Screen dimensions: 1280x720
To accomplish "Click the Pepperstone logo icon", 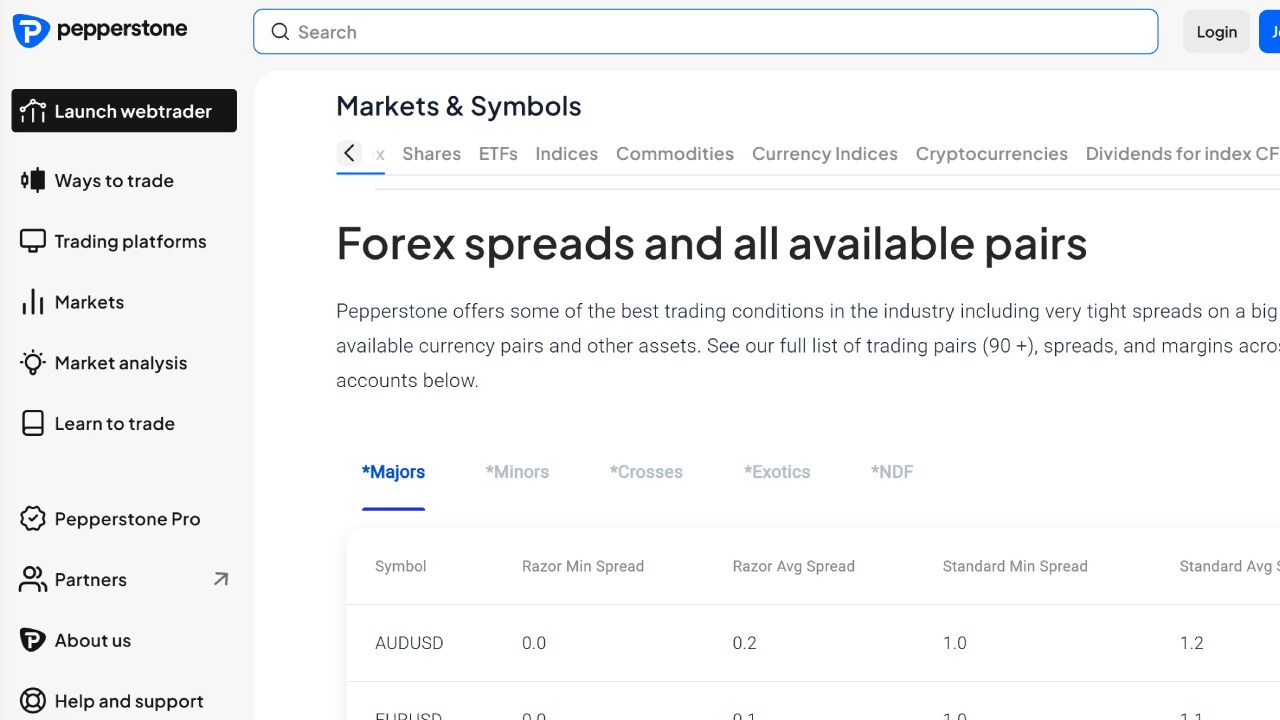I will click(x=31, y=31).
